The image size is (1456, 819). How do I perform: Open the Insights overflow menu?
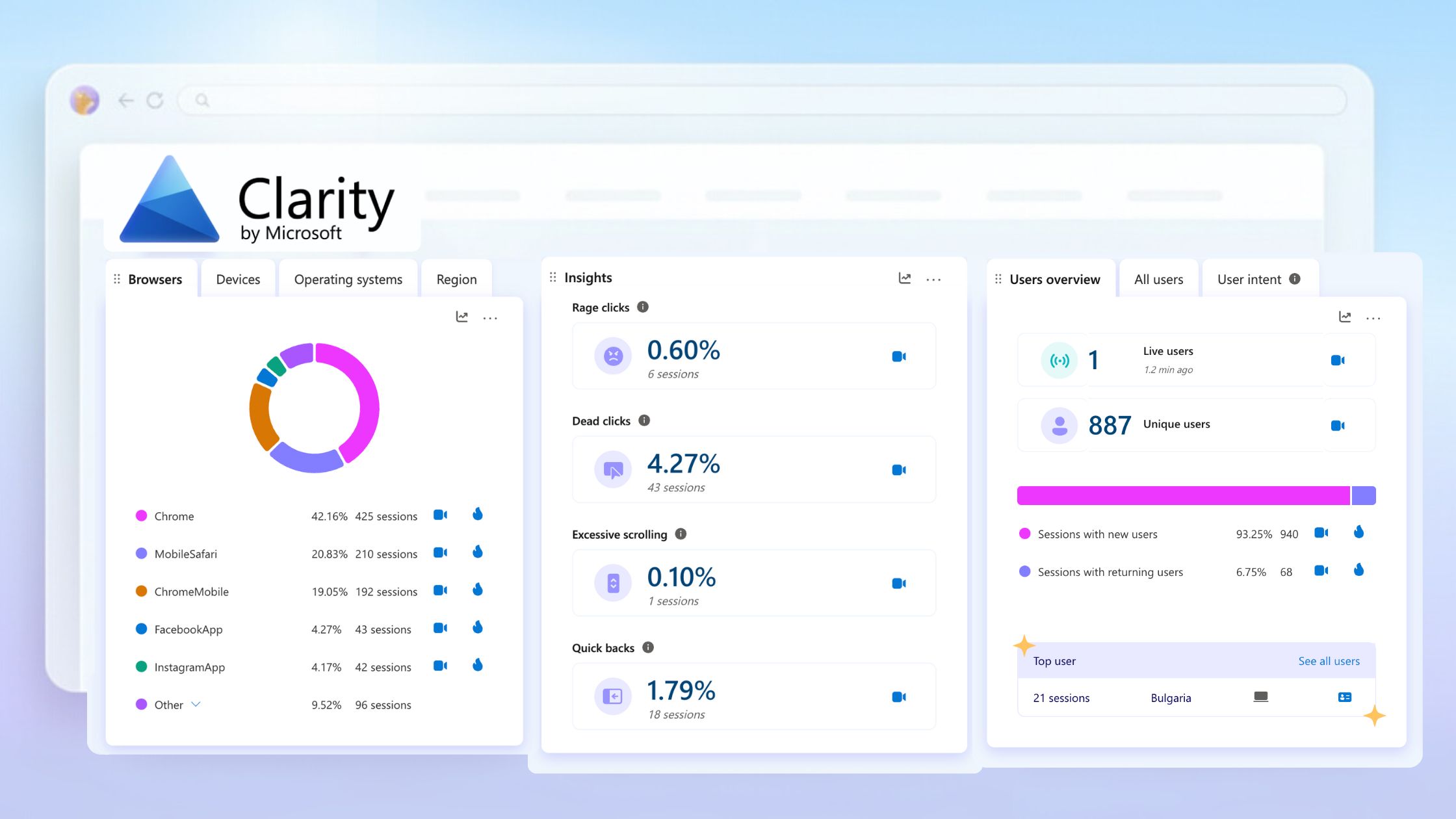[934, 278]
